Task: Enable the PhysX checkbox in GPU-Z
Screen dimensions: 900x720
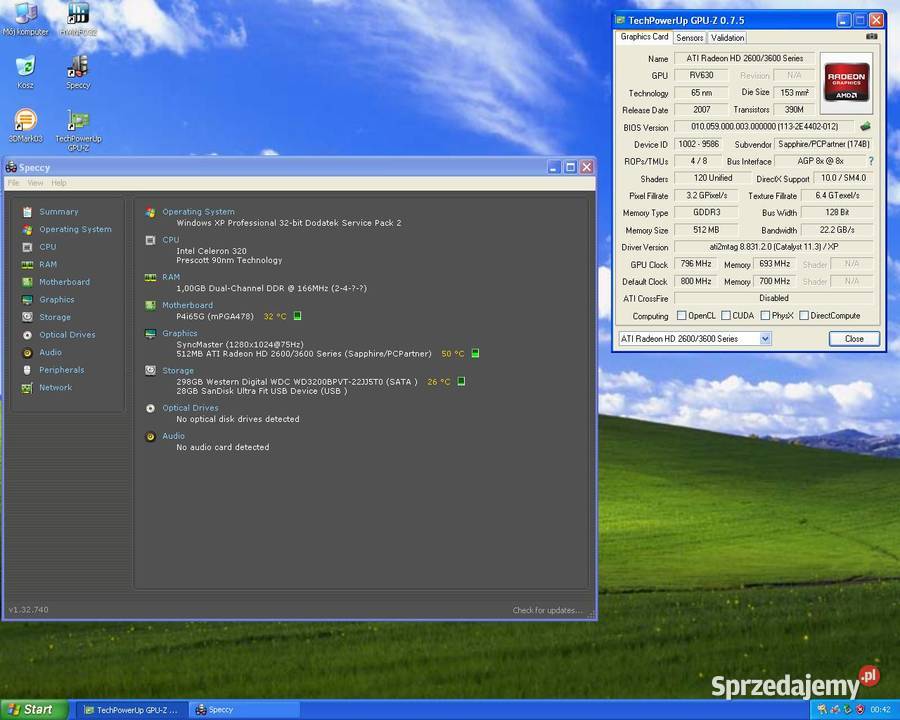Action: pyautogui.click(x=765, y=315)
